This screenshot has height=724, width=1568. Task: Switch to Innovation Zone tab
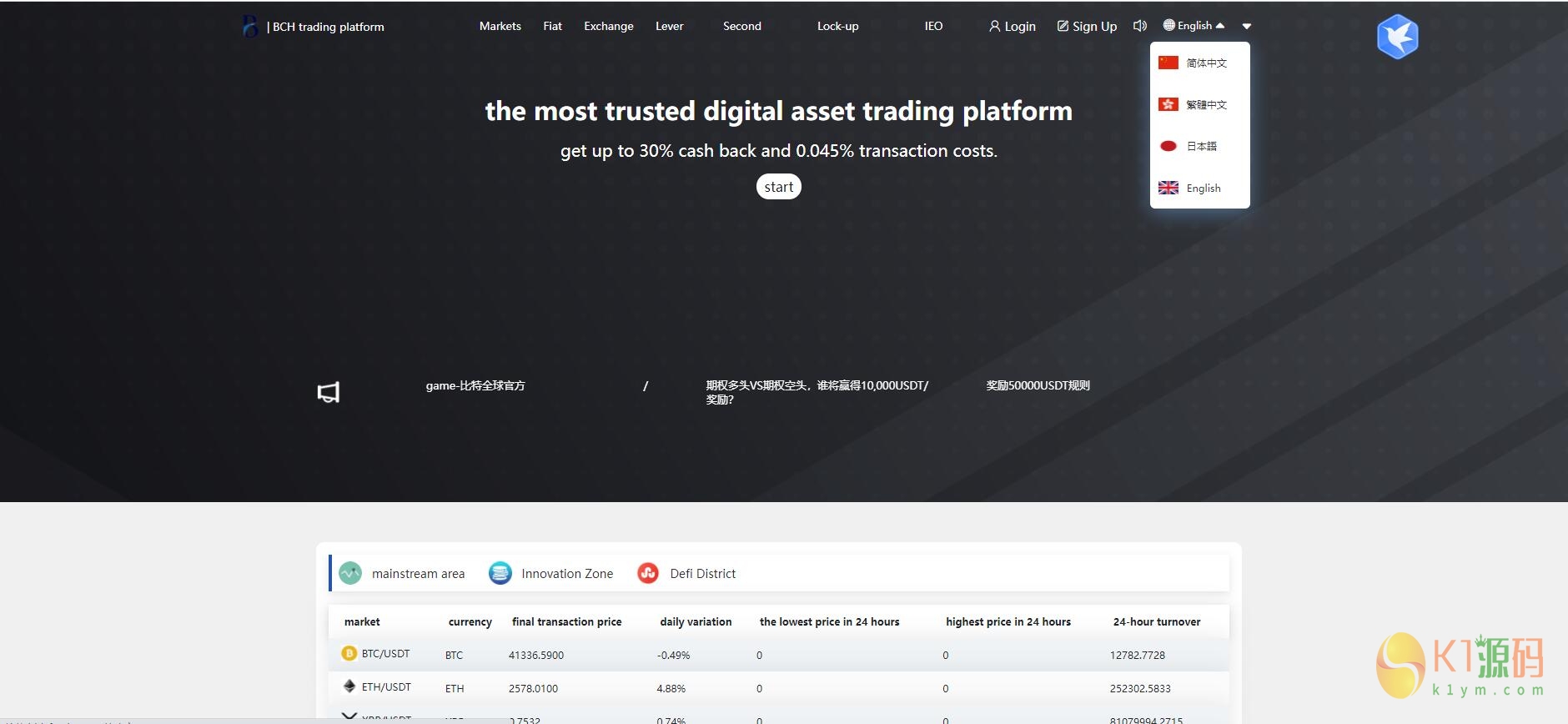(x=550, y=573)
